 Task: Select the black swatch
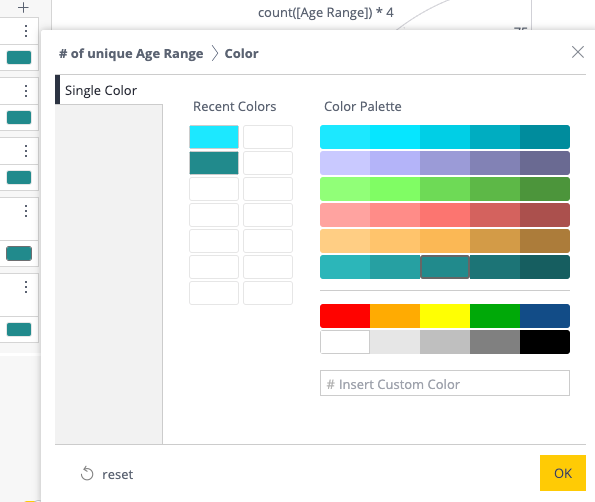[545, 342]
